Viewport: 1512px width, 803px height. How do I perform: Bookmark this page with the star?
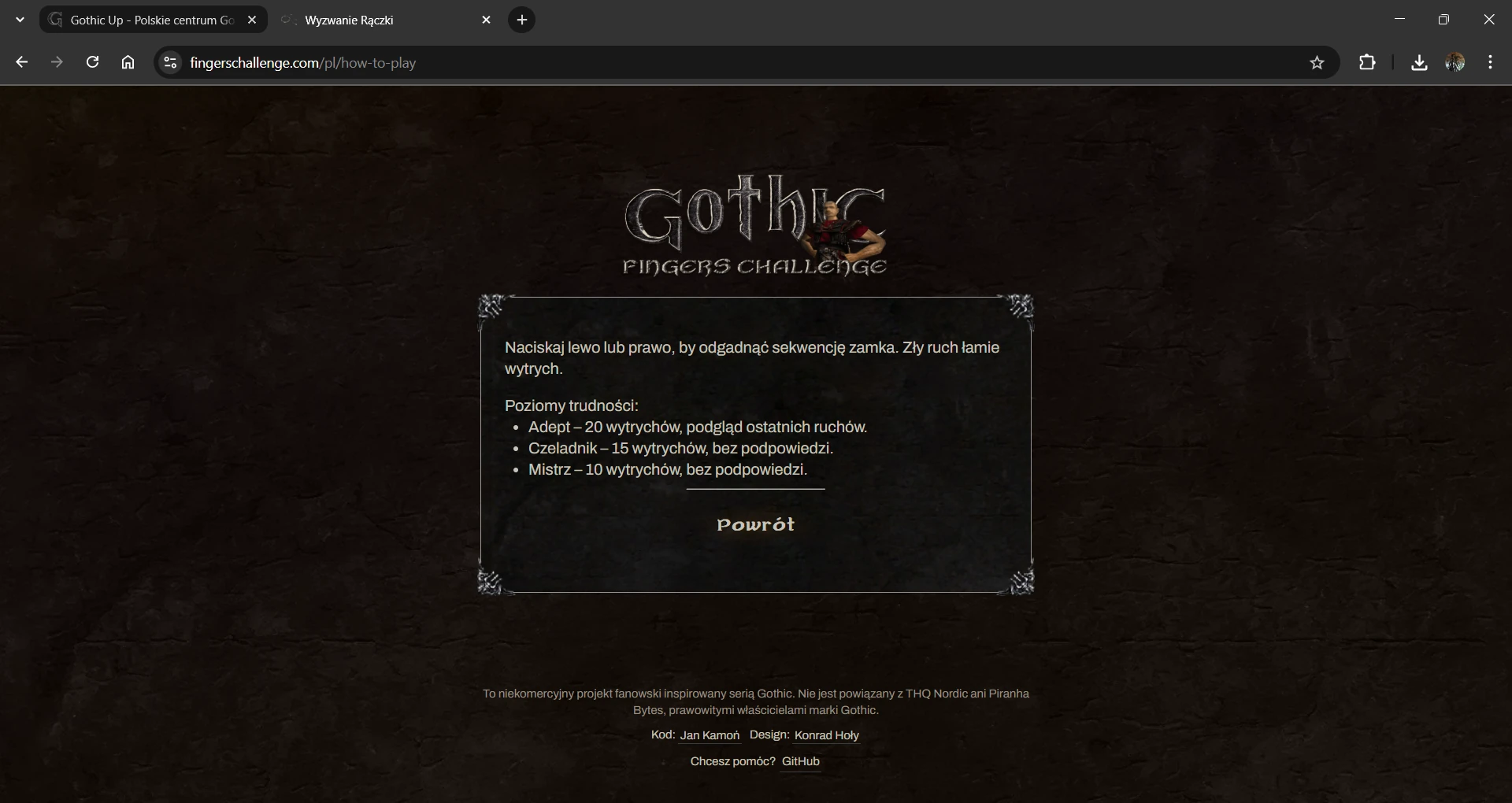(1317, 62)
